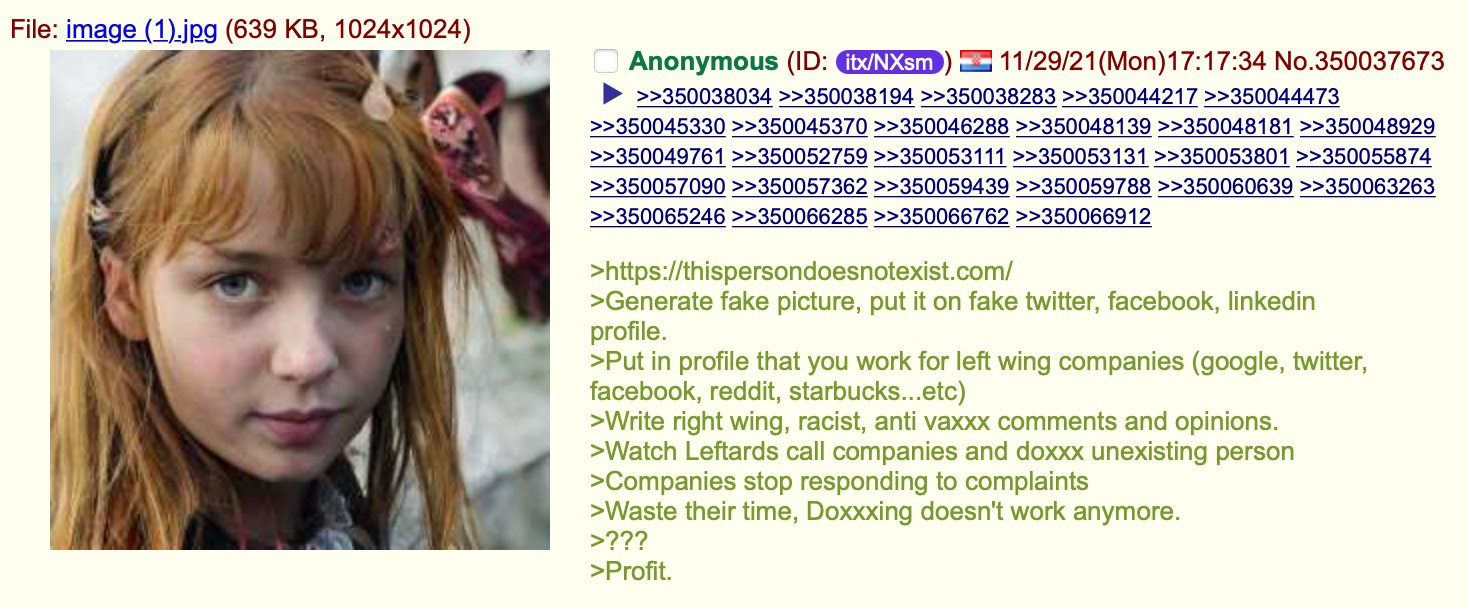
Task: Jump to reply >>350063263
Action: click(1367, 187)
